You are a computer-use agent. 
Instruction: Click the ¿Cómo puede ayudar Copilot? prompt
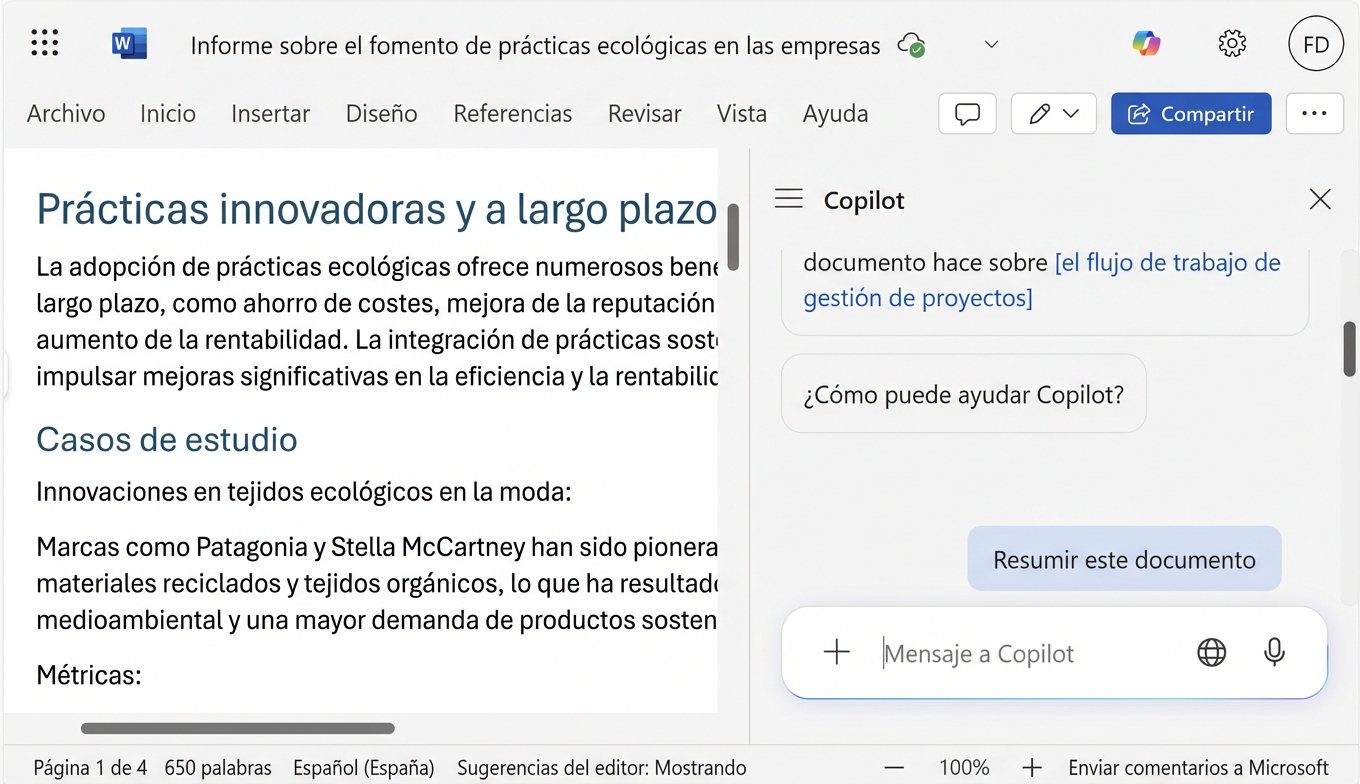[962, 393]
